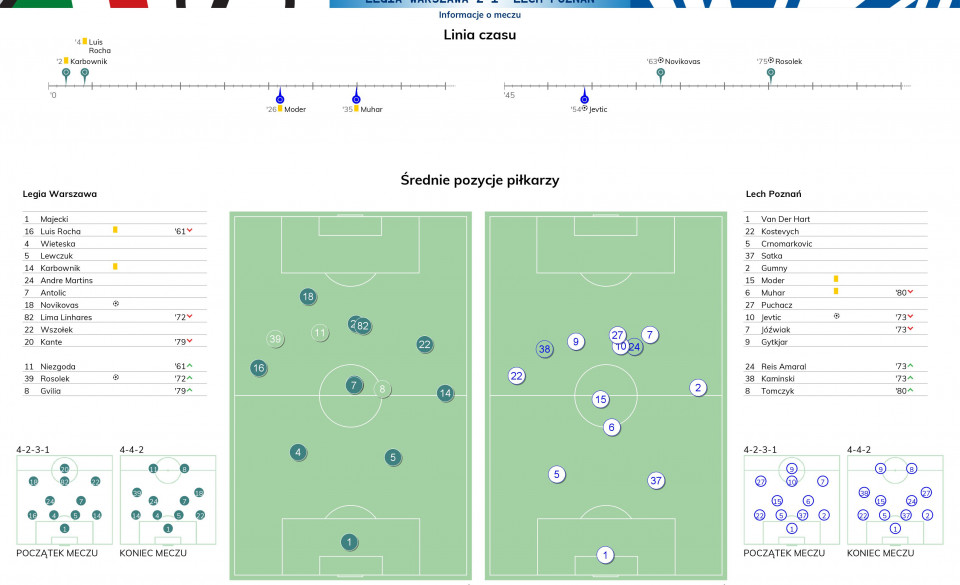
Task: Open the Informacje o meczu link
Action: coord(479,15)
